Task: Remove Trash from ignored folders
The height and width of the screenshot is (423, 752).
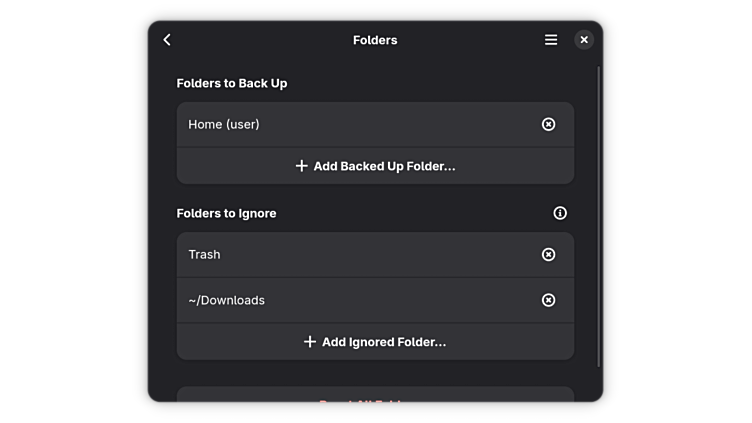Action: tap(548, 254)
